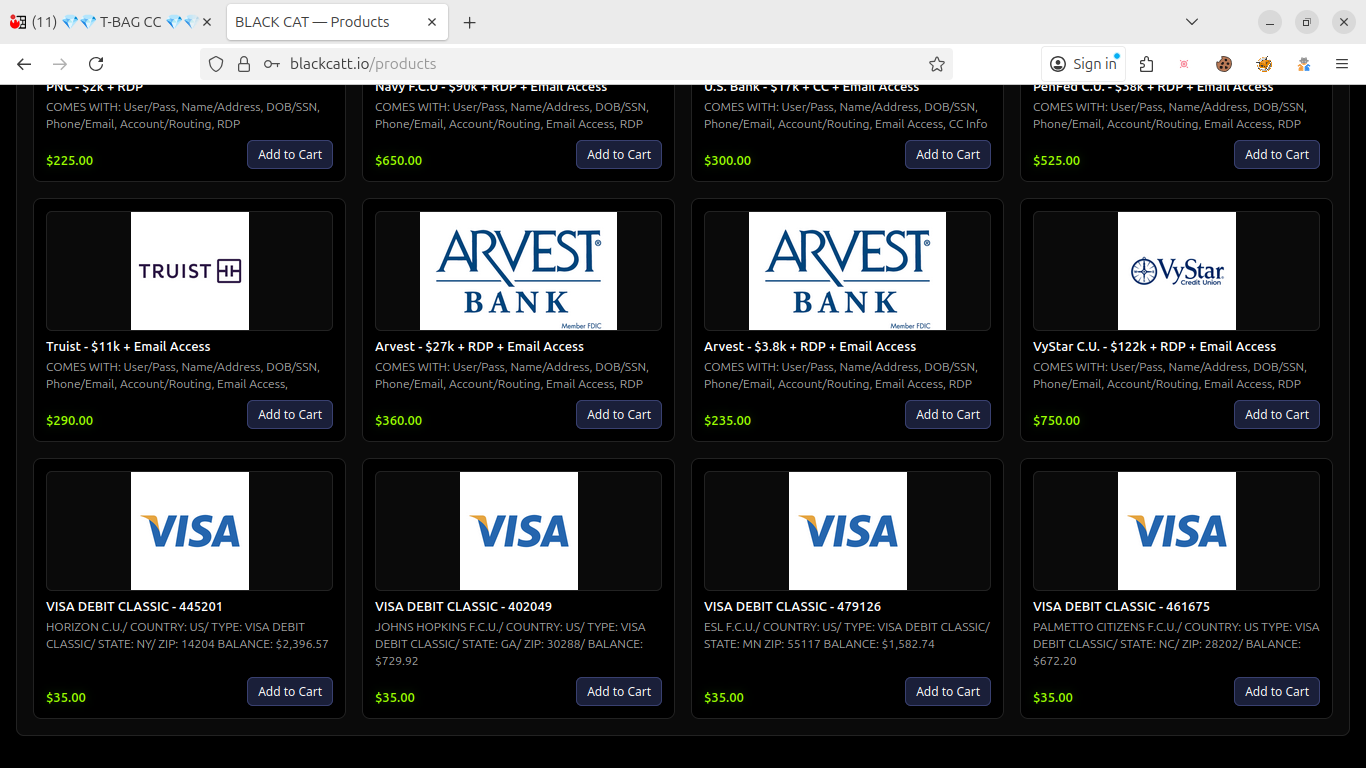This screenshot has width=1366, height=768.
Task: Expand the List all tabs chevron
Action: (1192, 22)
